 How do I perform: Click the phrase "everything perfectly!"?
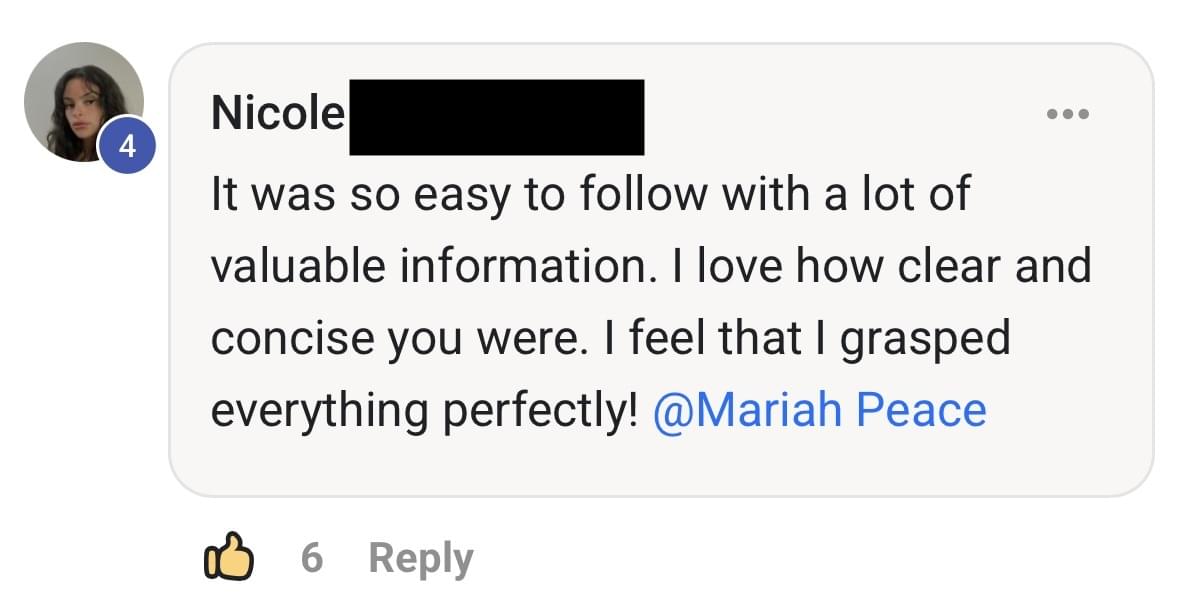[424, 410]
